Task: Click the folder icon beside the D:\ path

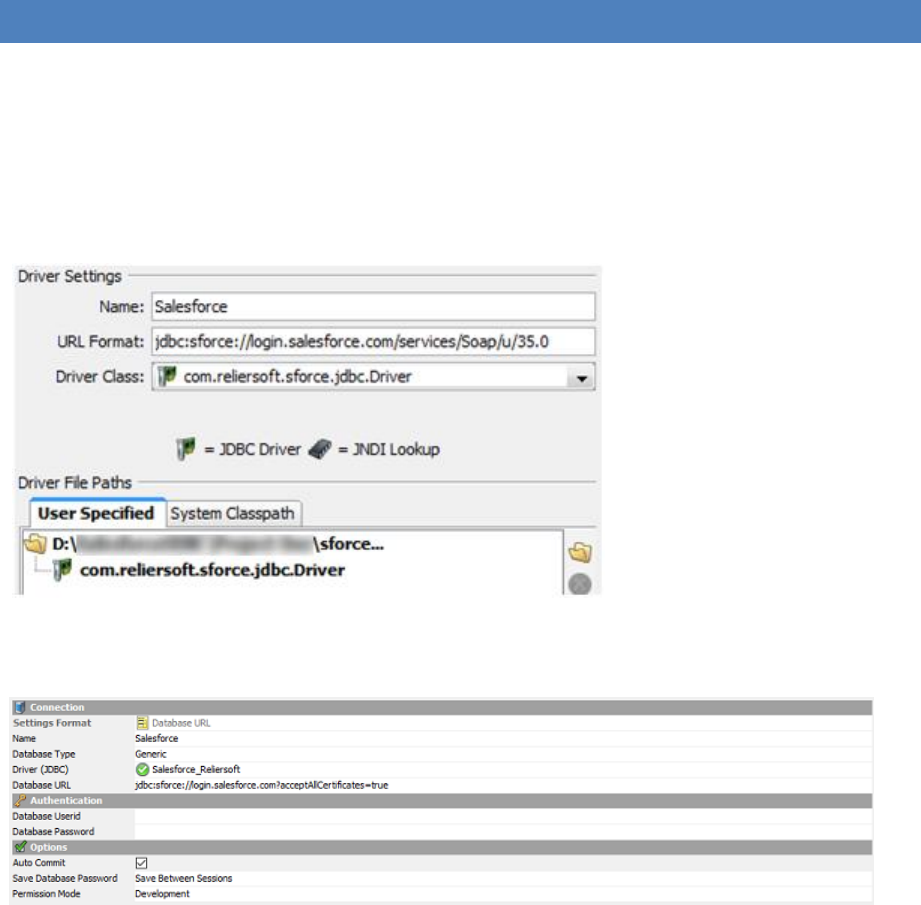Action: coord(35,544)
